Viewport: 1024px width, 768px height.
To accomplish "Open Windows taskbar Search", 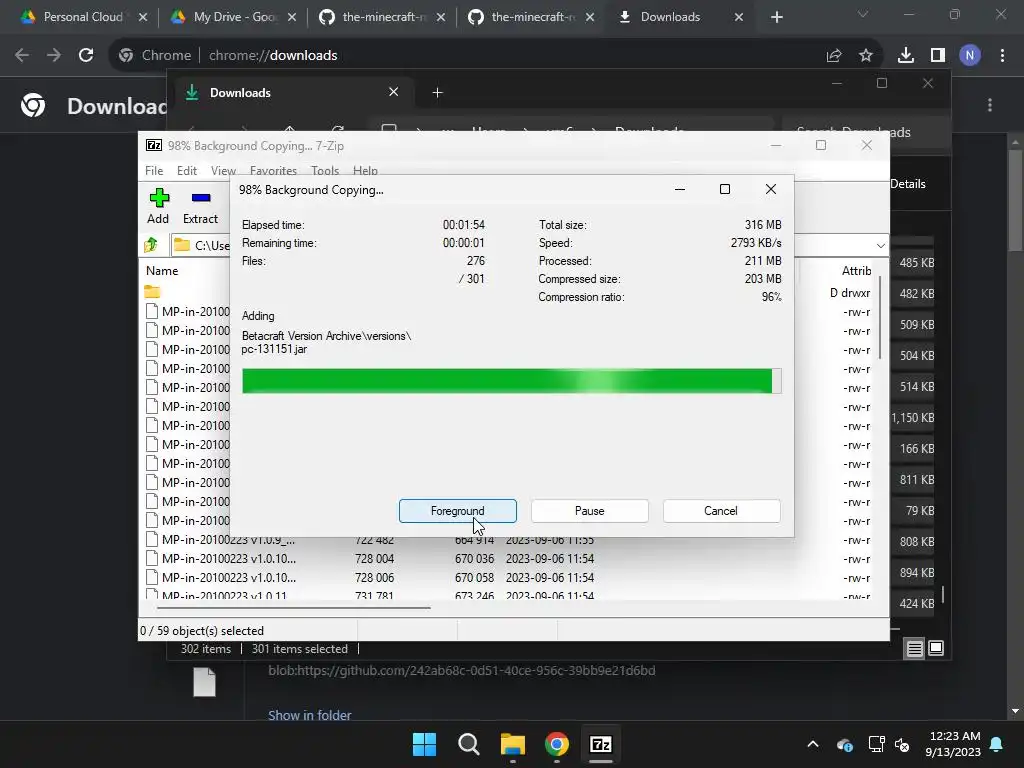I will pos(468,744).
